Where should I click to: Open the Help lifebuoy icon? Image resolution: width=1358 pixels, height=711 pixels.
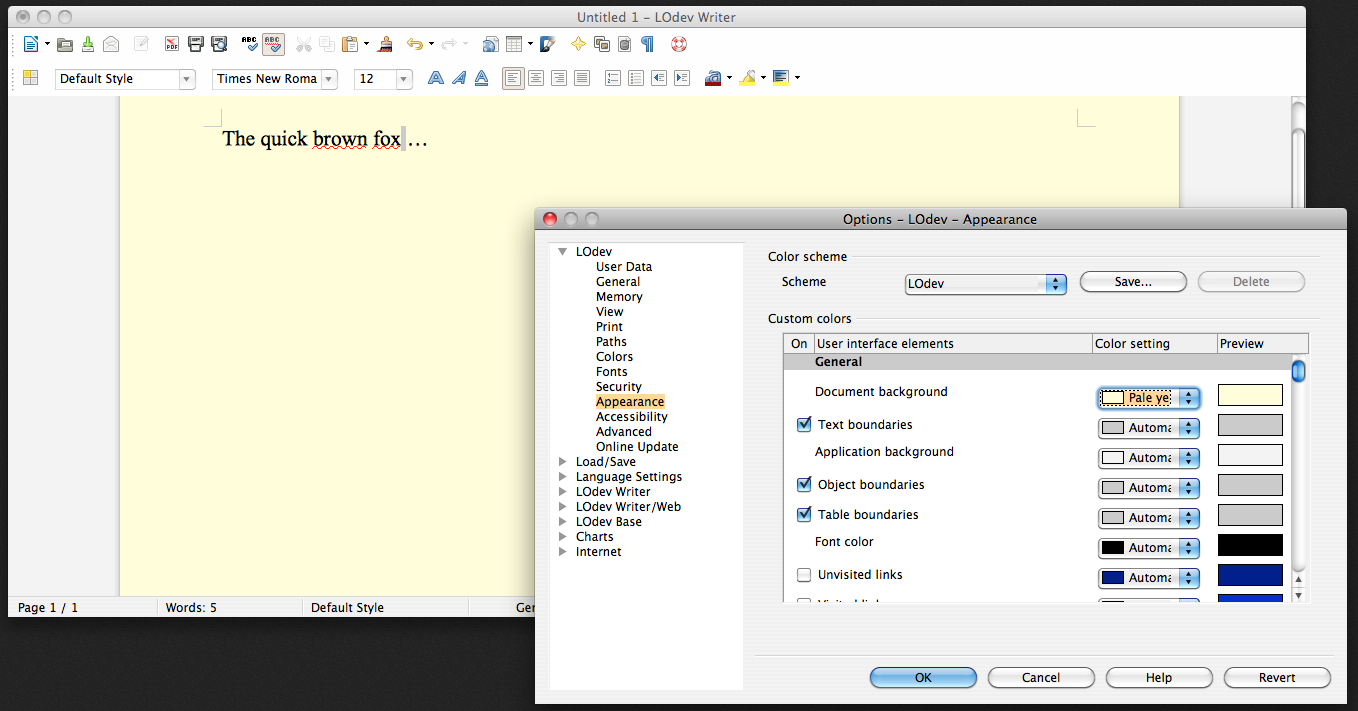[679, 44]
